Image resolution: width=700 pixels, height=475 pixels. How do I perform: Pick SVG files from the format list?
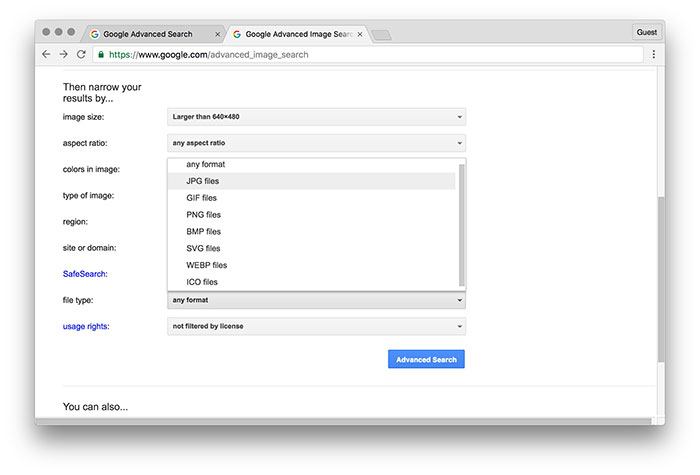[x=203, y=248]
